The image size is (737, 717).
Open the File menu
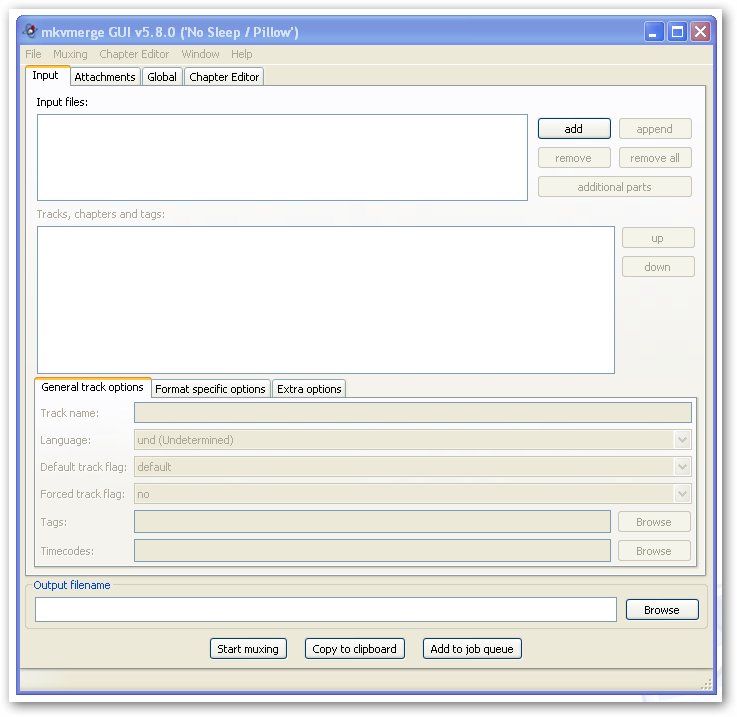[x=33, y=54]
